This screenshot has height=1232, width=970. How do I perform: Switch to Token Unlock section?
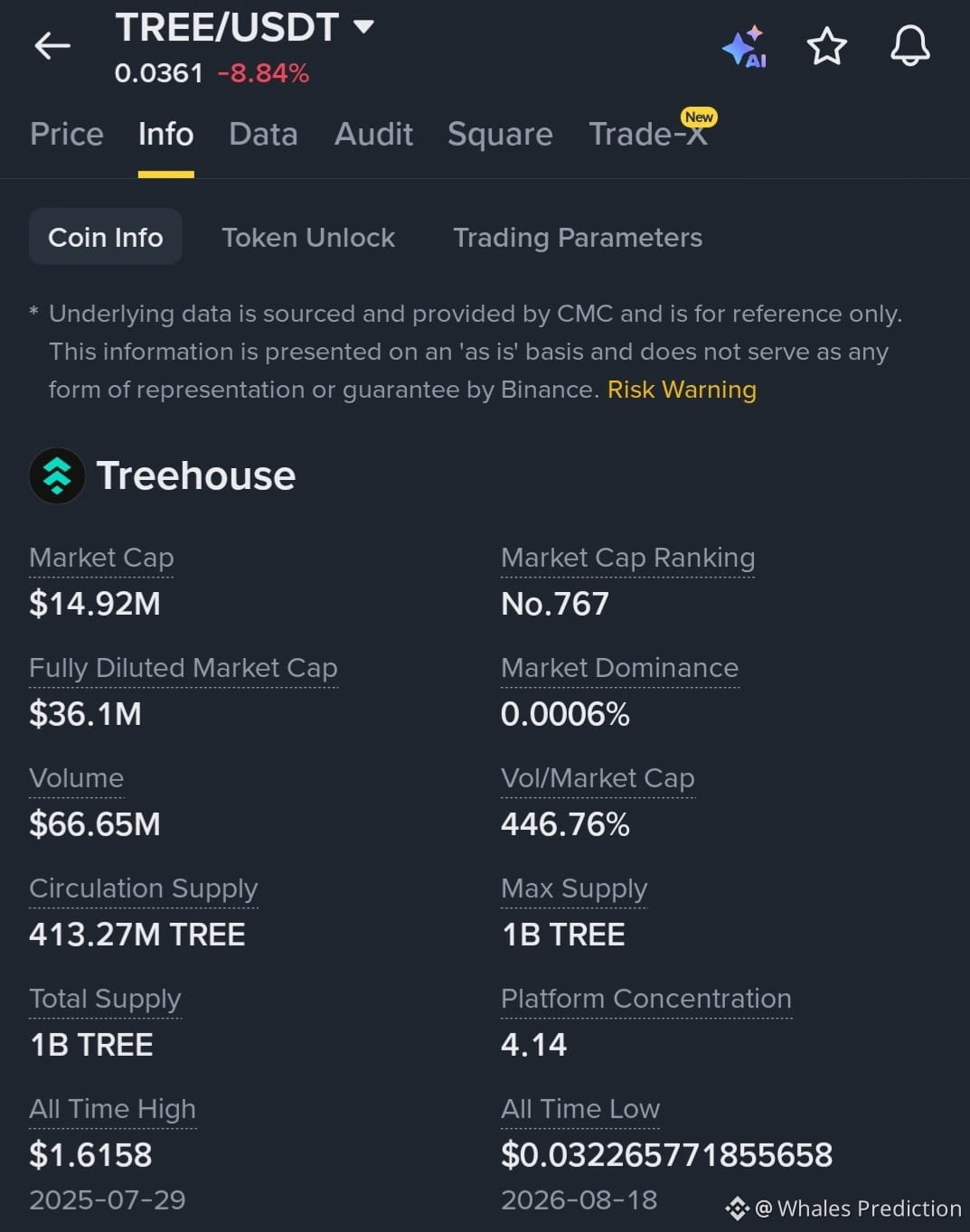tap(308, 237)
